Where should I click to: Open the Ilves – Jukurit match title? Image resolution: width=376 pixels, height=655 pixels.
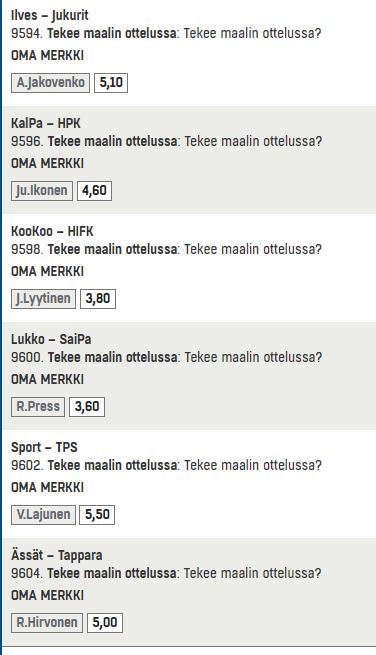click(x=50, y=15)
